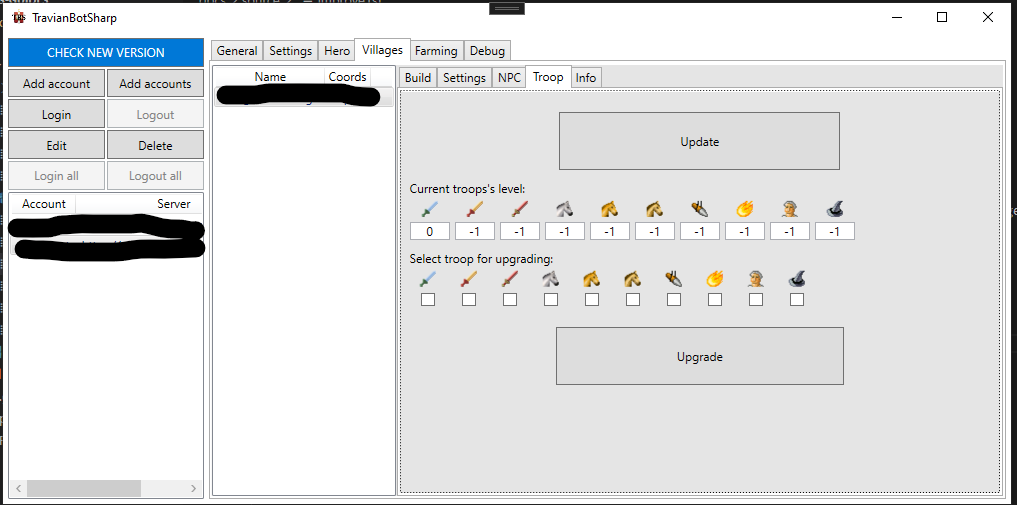Click the gray horse icon in upgrade row
Image resolution: width=1017 pixels, height=505 pixels.
coord(551,279)
